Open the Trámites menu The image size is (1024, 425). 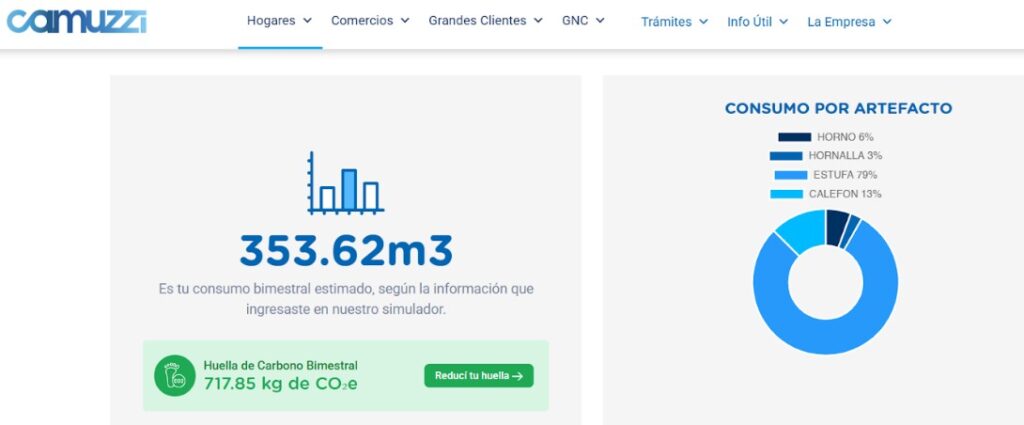pyautogui.click(x=675, y=22)
